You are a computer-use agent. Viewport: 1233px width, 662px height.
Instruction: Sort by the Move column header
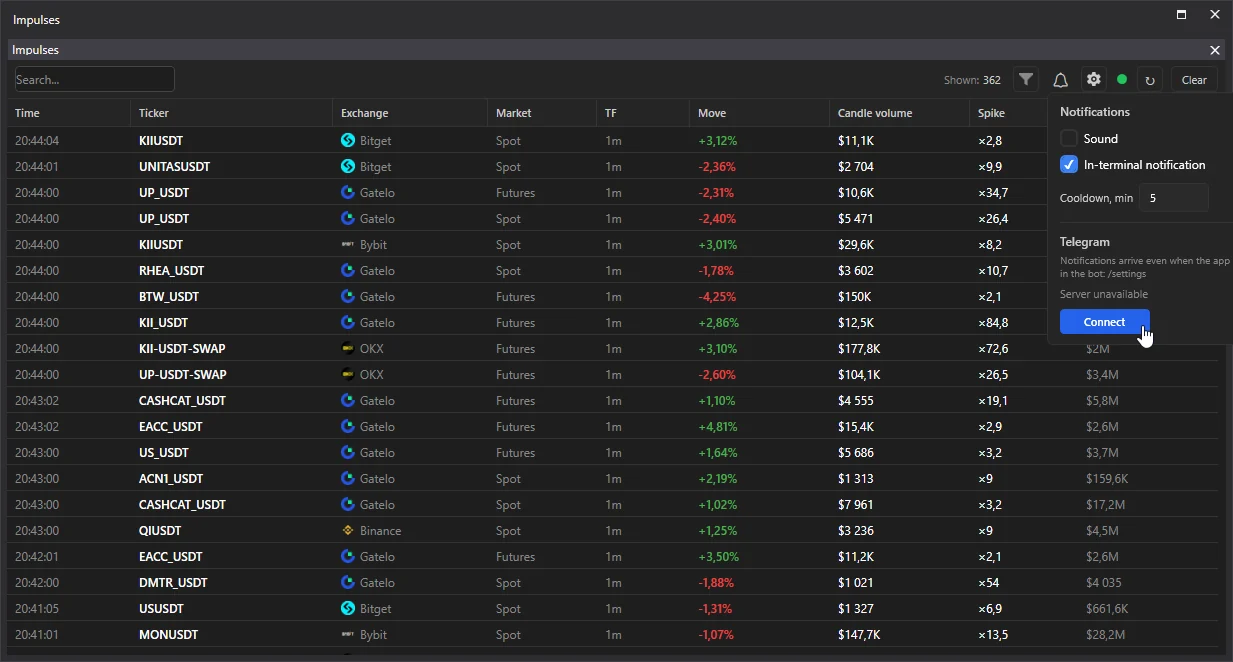click(x=712, y=113)
